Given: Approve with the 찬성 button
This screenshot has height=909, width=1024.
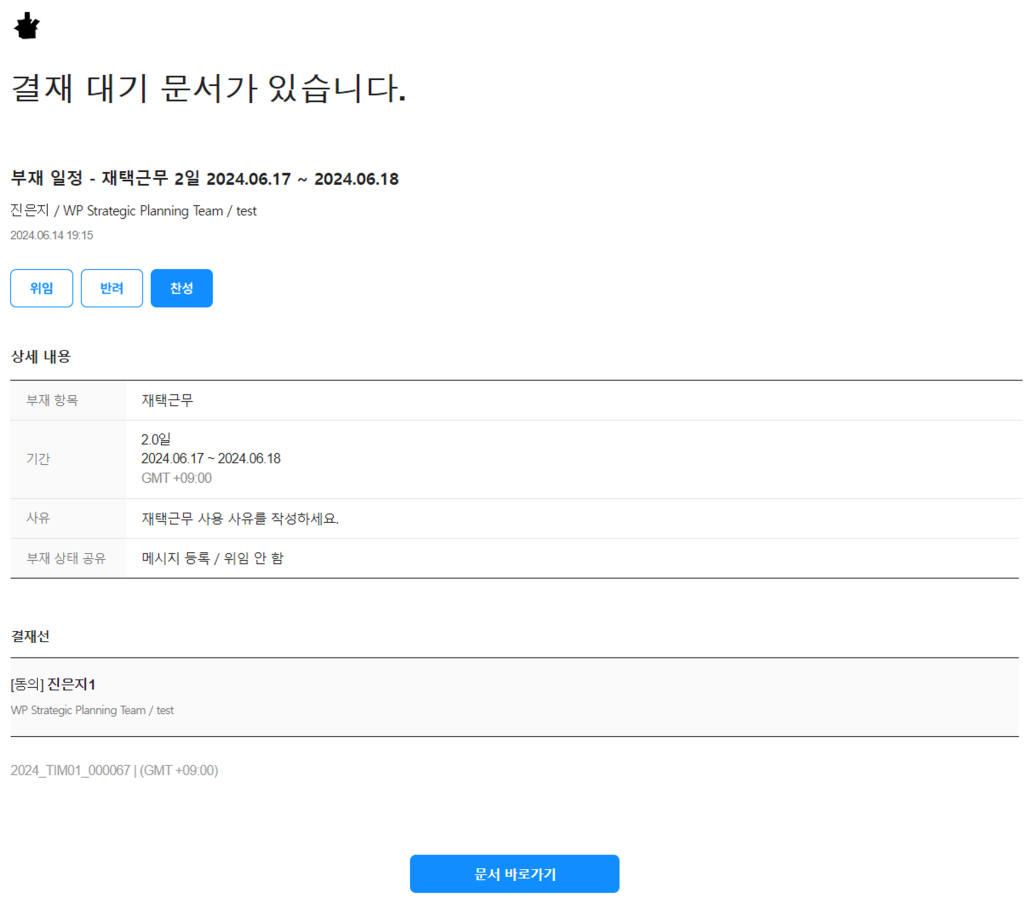Looking at the screenshot, I should 181,288.
